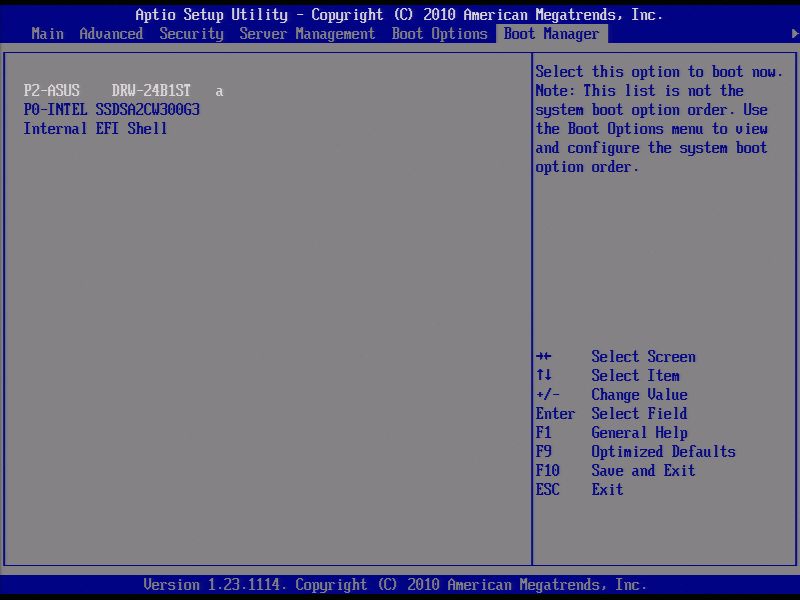Click the right arrow menu scroll indicator
Viewport: 800px width, 600px height.
tap(793, 33)
